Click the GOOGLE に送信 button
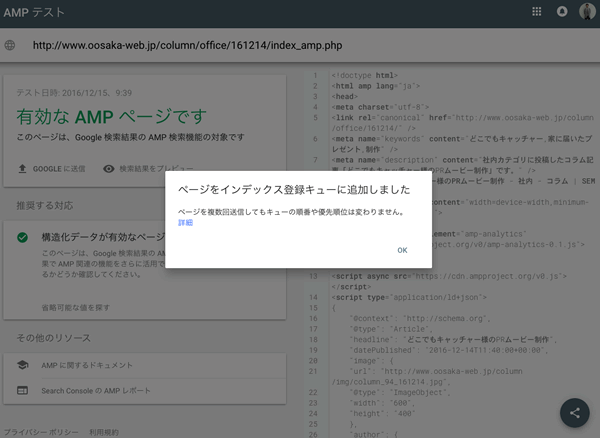Viewport: 600px width, 438px height. 52,169
